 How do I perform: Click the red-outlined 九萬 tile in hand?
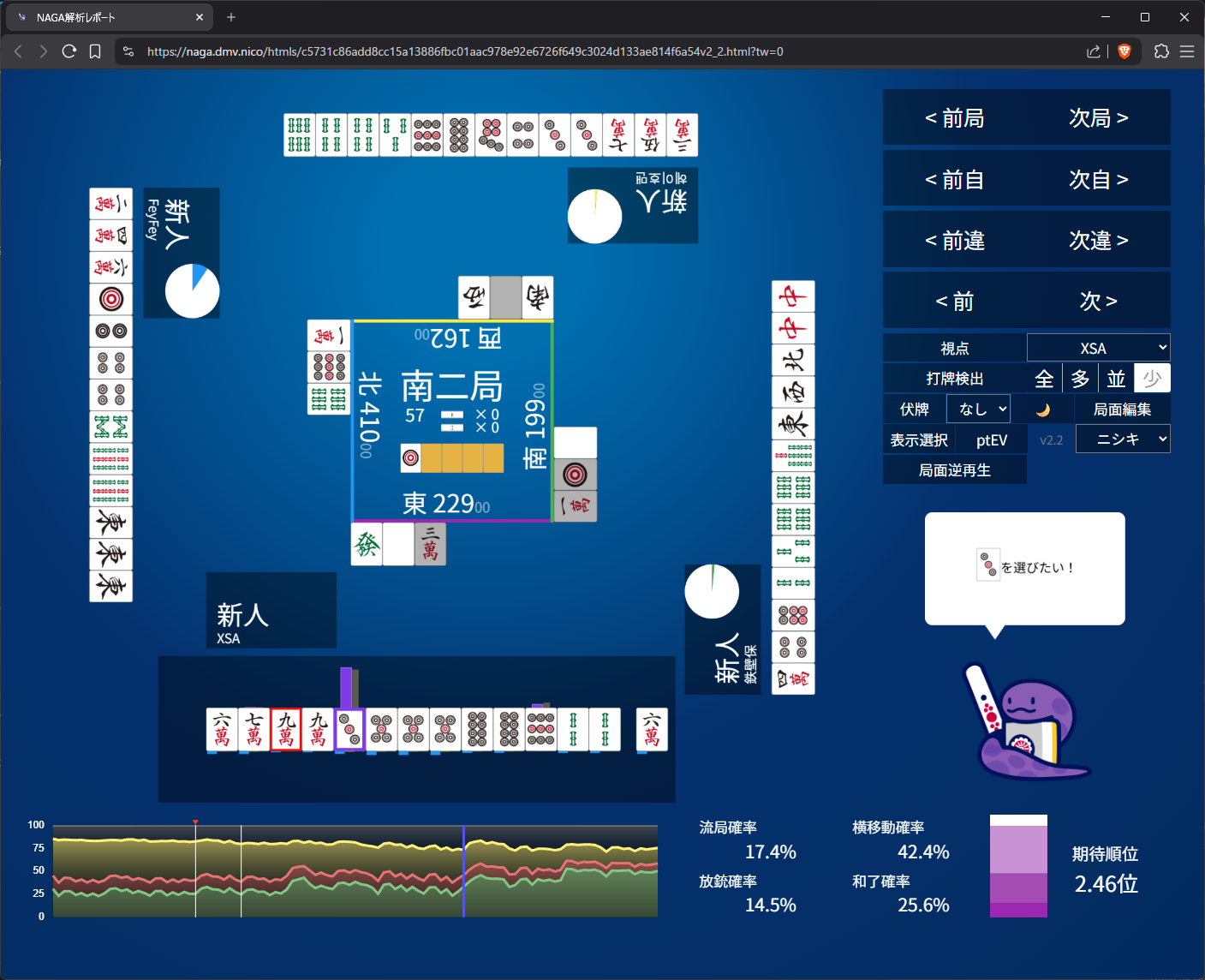[x=286, y=730]
